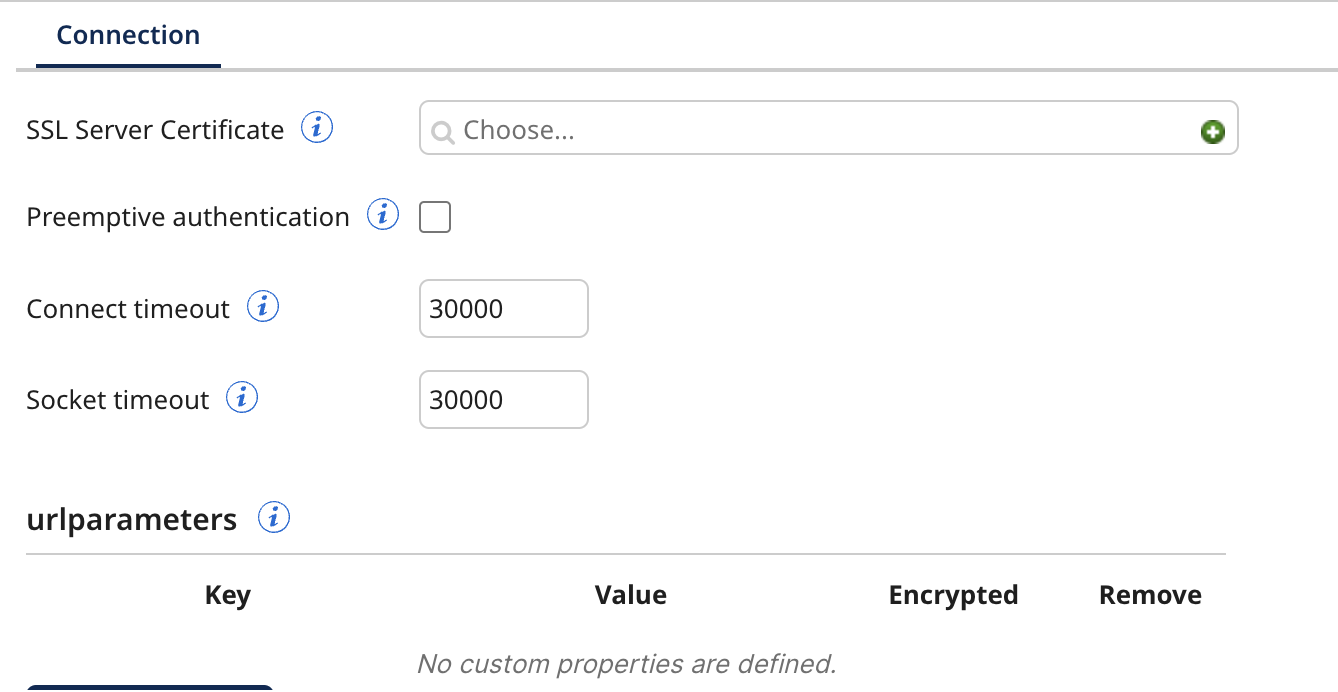The image size is (1338, 692).
Task: Click into the Connect timeout field
Action: [503, 309]
